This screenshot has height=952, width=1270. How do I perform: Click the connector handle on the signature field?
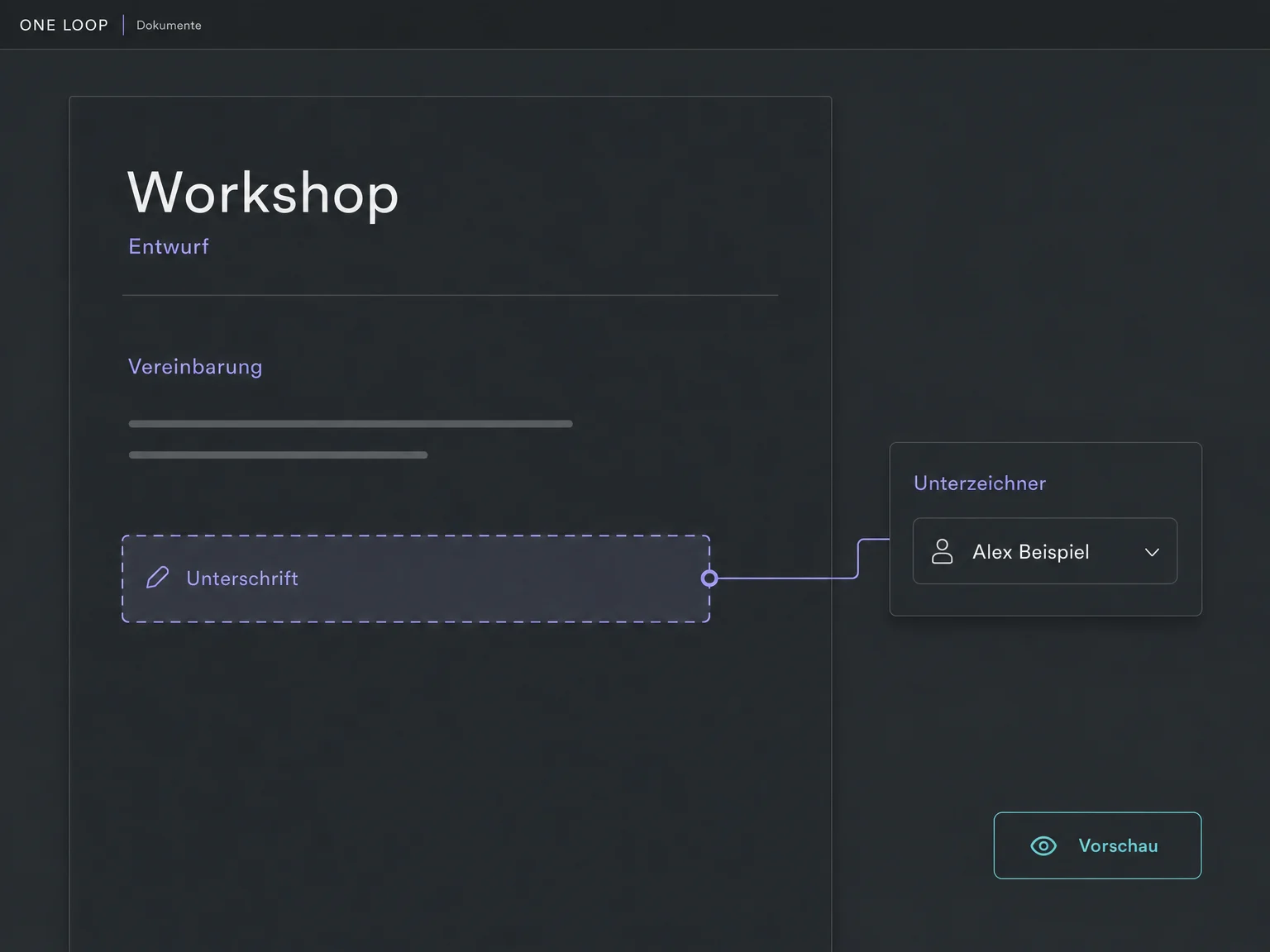coord(709,578)
